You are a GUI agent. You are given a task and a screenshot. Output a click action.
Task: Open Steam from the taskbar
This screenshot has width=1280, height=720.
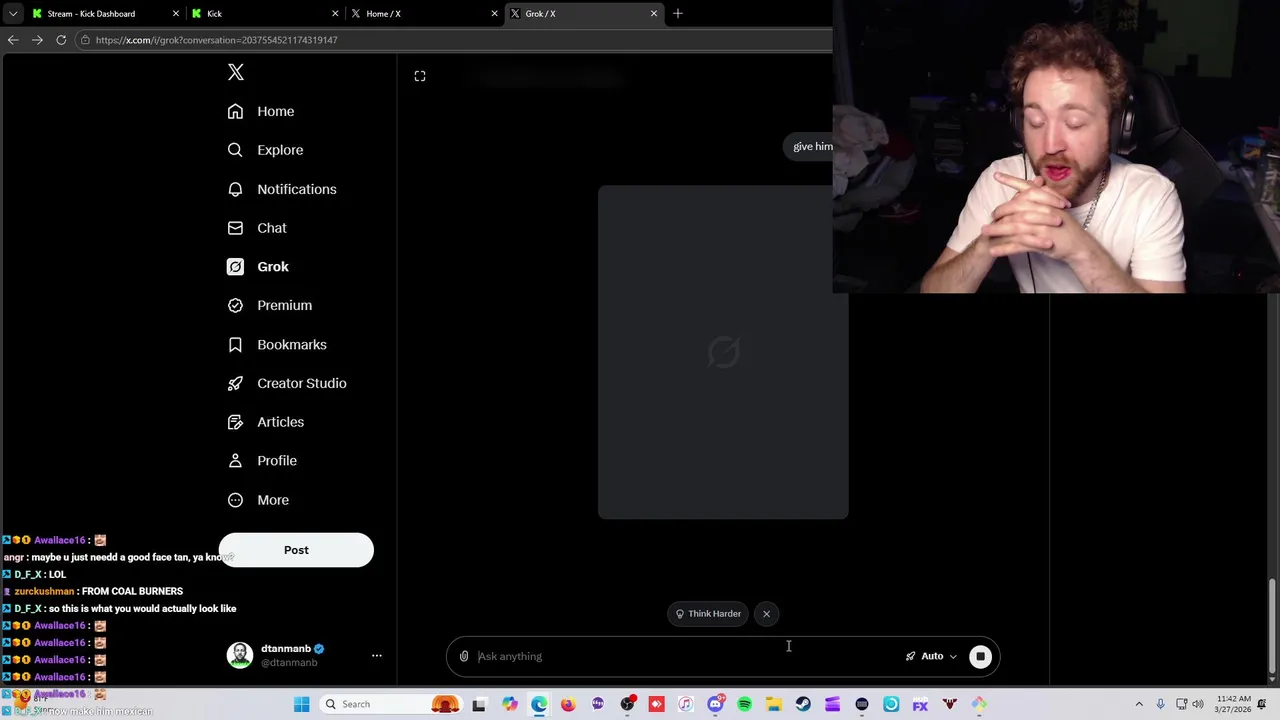[803, 704]
